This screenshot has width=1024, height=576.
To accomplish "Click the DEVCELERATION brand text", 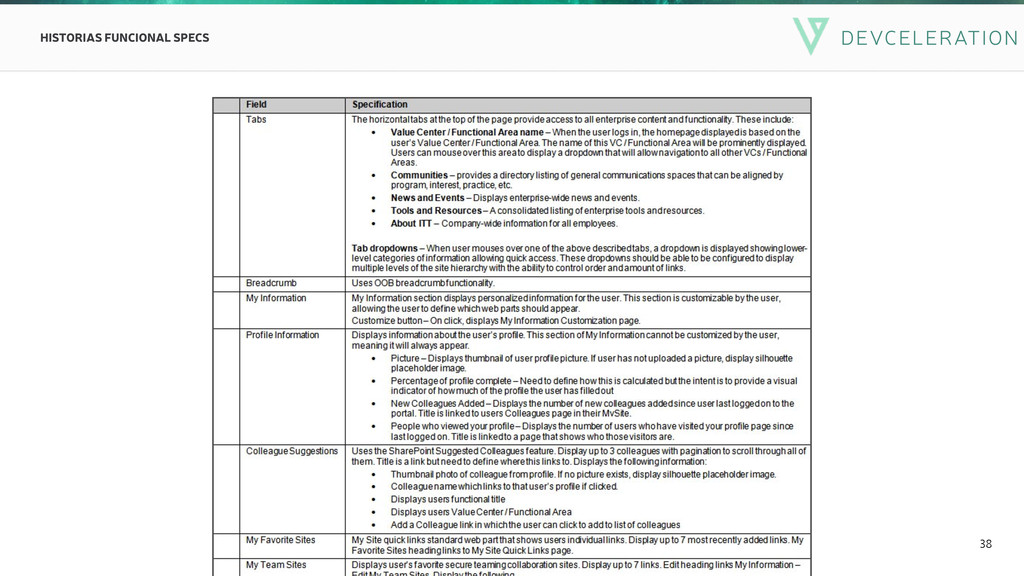I will pos(929,38).
